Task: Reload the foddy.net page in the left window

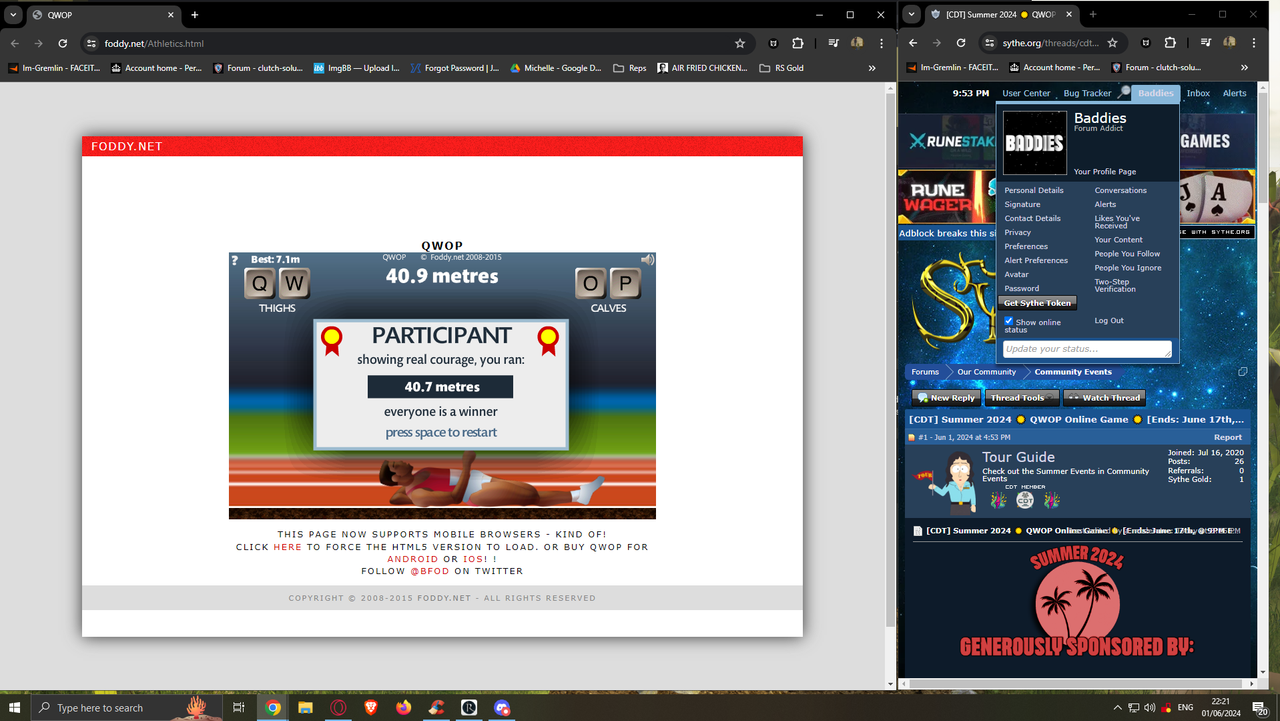Action: [x=63, y=44]
